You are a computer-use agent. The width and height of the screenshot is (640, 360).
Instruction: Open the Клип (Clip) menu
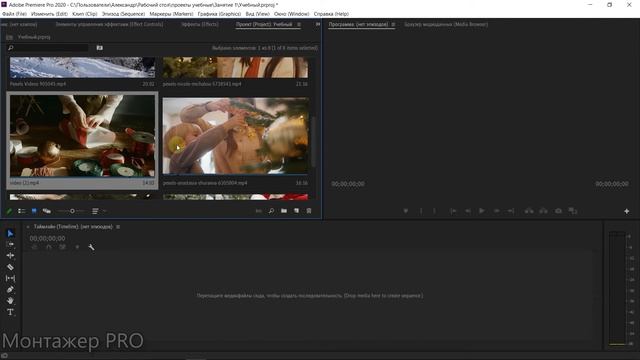pyautogui.click(x=84, y=14)
